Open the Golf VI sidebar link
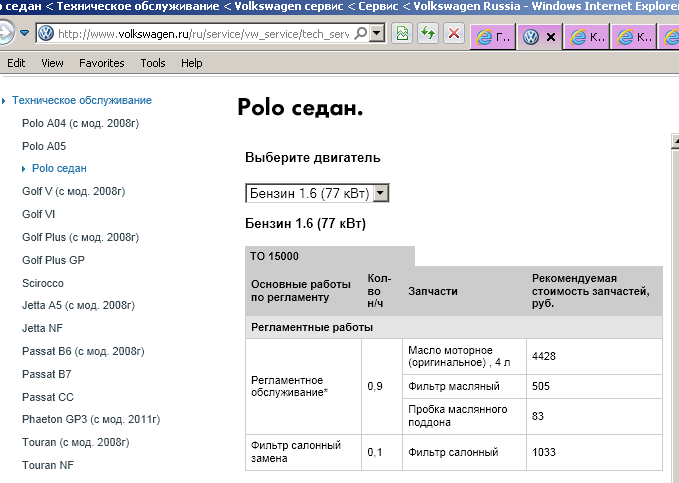The width and height of the screenshot is (679, 483). [38, 214]
